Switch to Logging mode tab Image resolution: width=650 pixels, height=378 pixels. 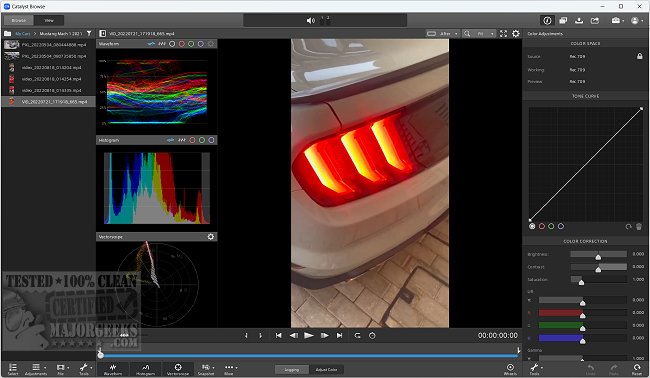pyautogui.click(x=292, y=369)
